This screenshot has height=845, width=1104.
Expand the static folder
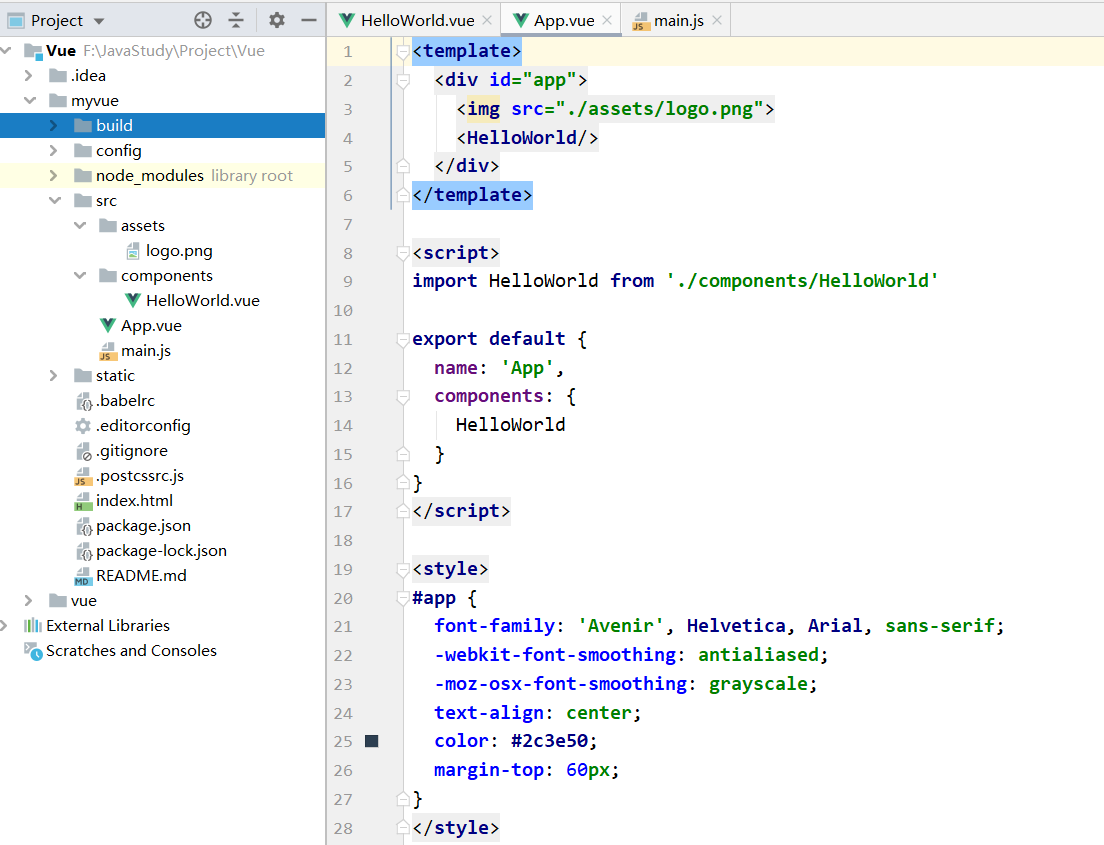54,375
